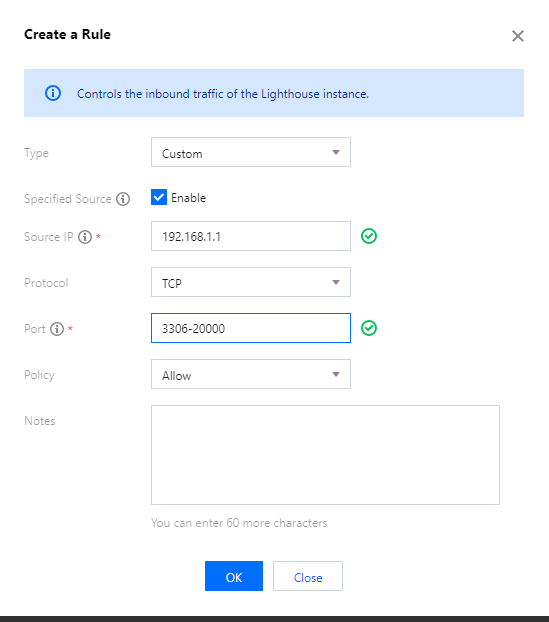
Task: Close the Create a Rule dialog
Action: 518,36
